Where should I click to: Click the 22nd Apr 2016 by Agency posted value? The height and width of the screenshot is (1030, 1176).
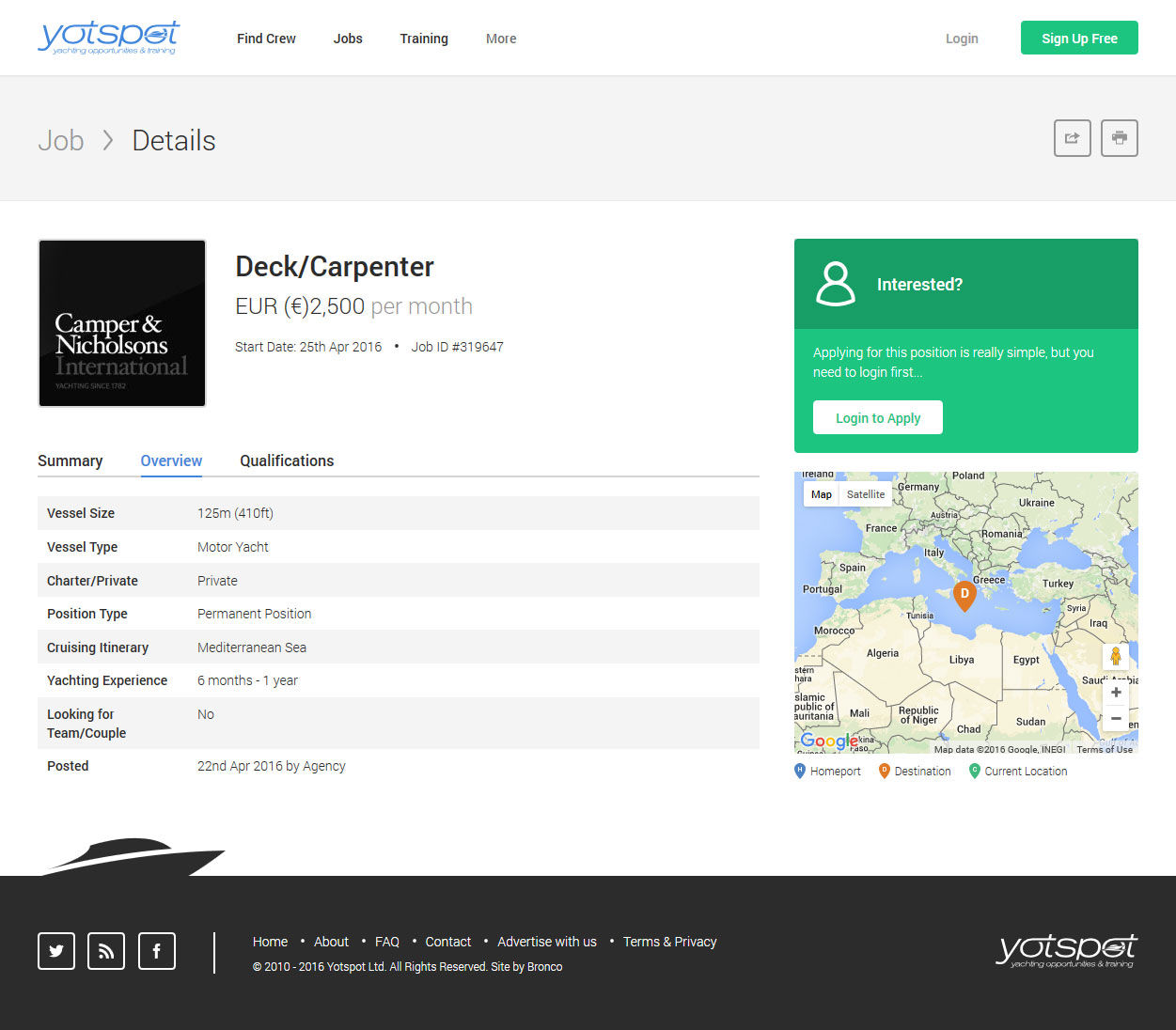(272, 766)
